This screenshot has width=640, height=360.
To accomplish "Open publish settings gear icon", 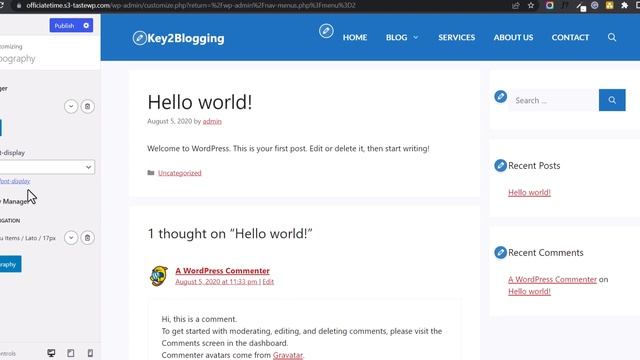I will (86, 25).
